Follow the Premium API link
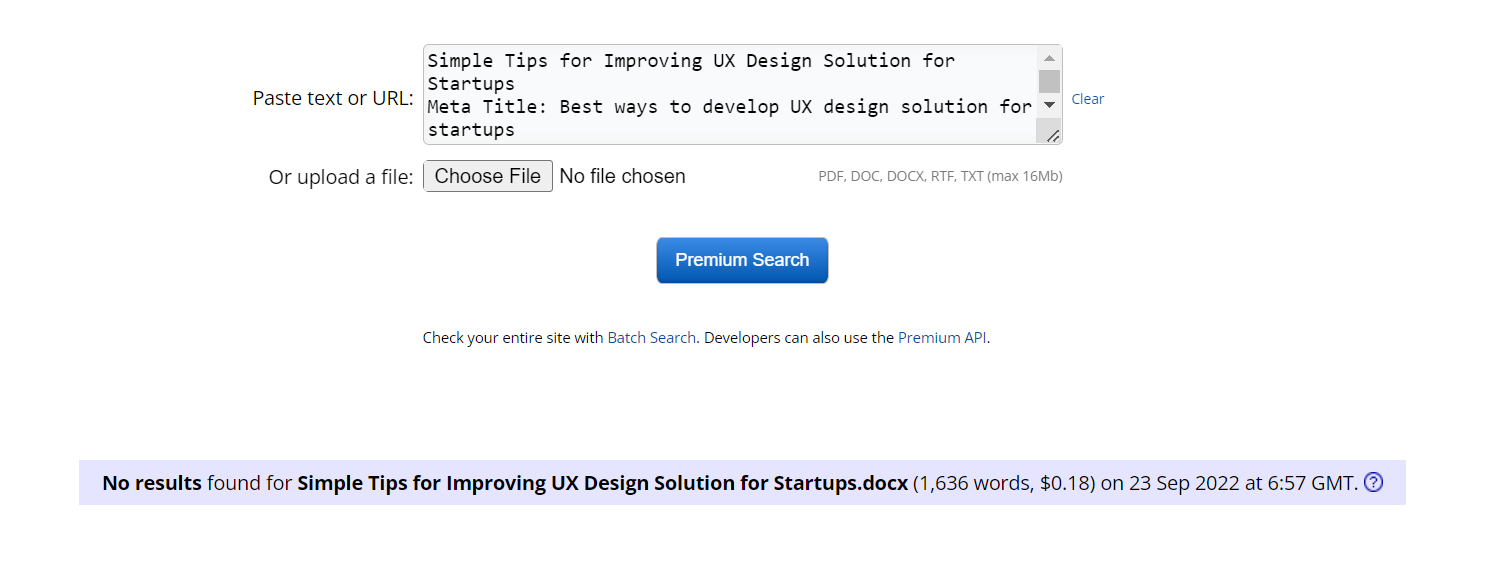1486x568 pixels. click(942, 338)
